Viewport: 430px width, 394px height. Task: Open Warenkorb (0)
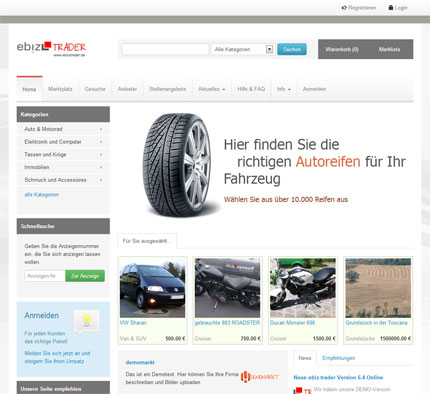(x=342, y=49)
